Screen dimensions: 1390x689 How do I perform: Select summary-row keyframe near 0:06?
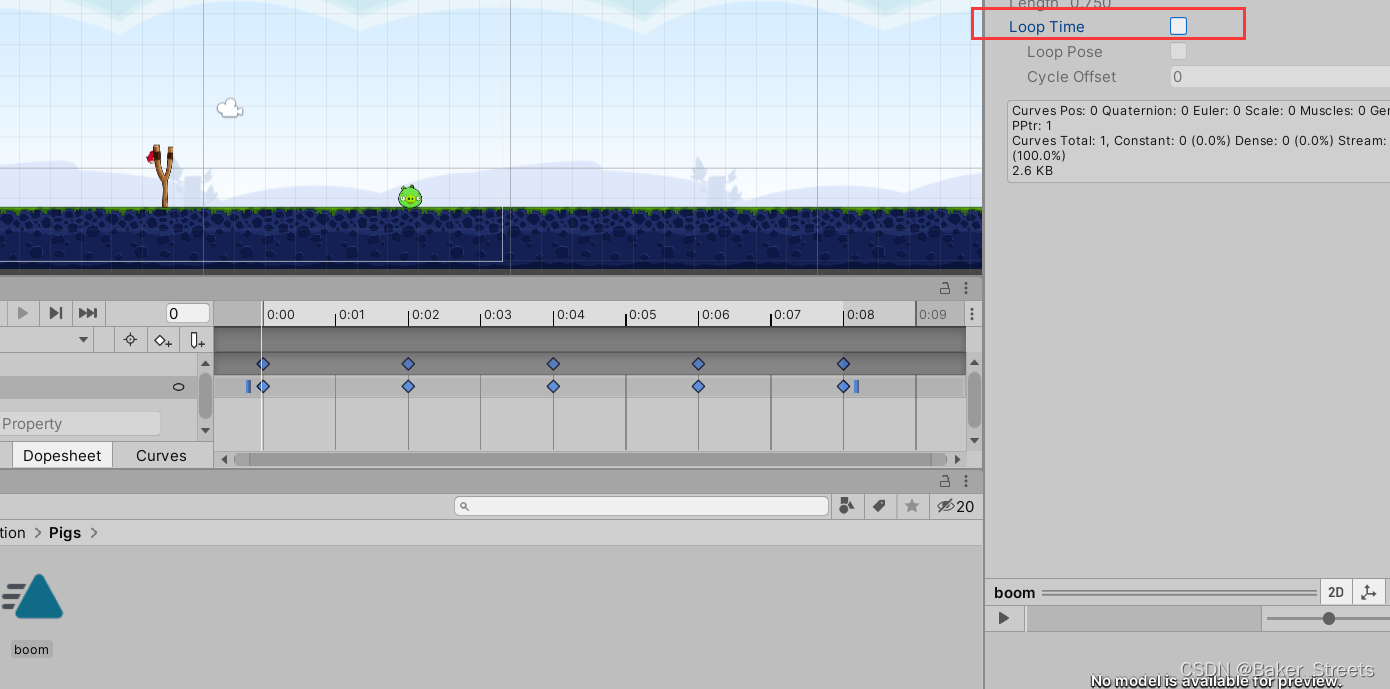pyautogui.click(x=698, y=364)
